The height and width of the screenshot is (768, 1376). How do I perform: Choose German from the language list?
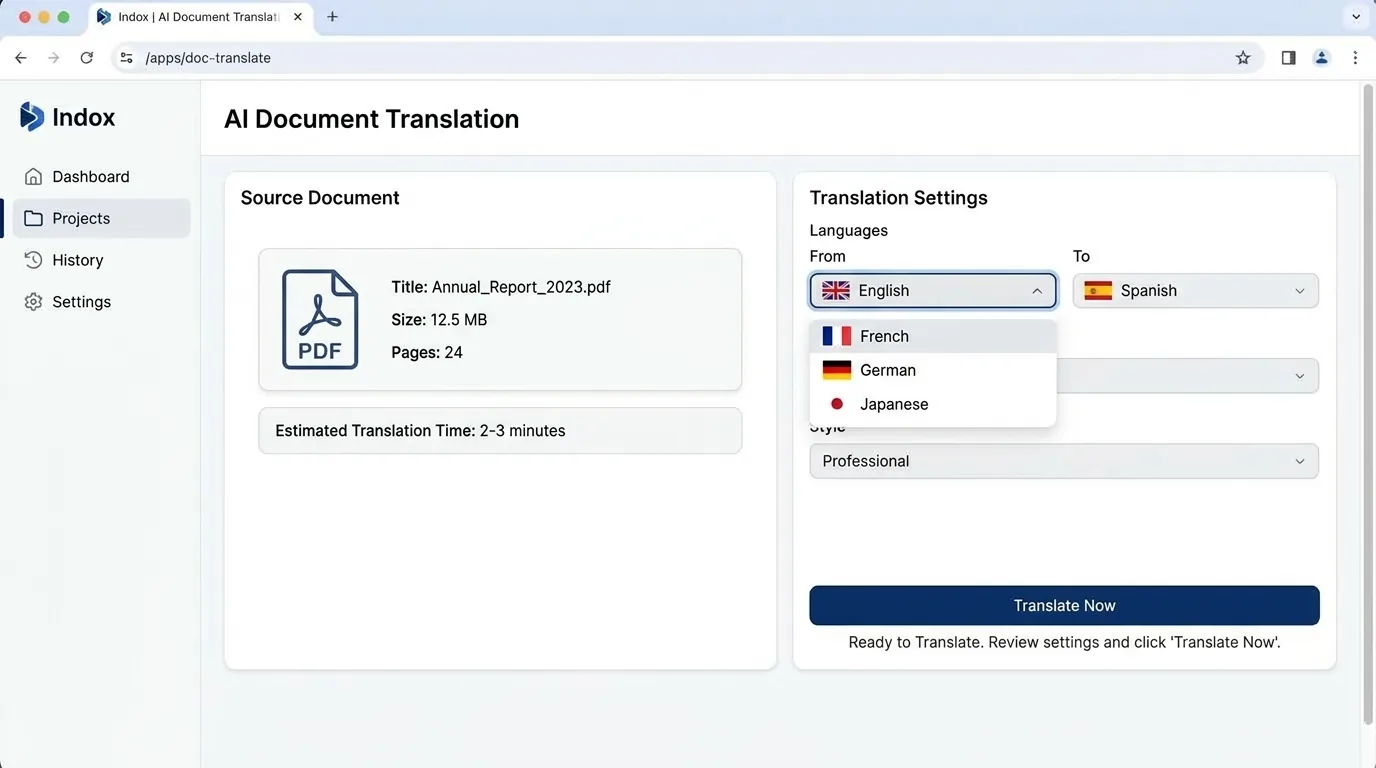click(x=933, y=370)
